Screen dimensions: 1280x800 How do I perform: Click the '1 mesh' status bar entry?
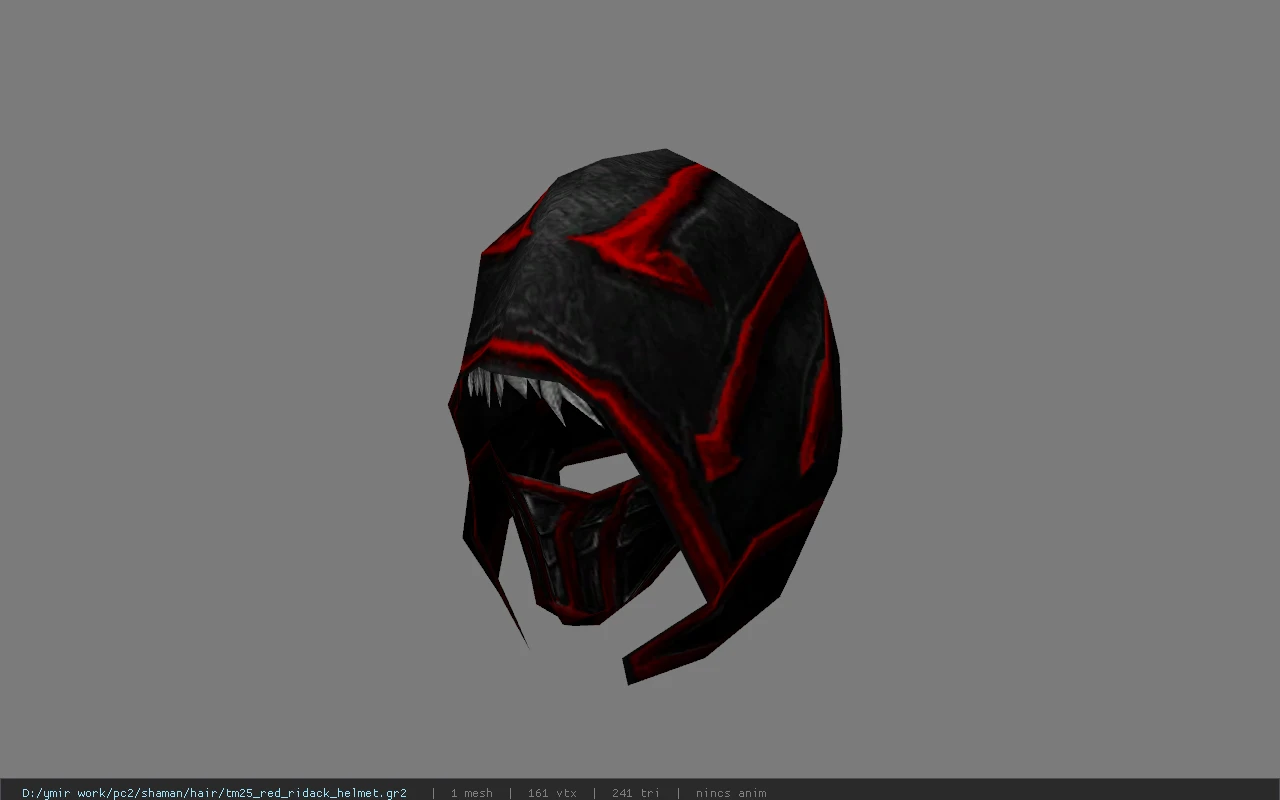pos(471,793)
